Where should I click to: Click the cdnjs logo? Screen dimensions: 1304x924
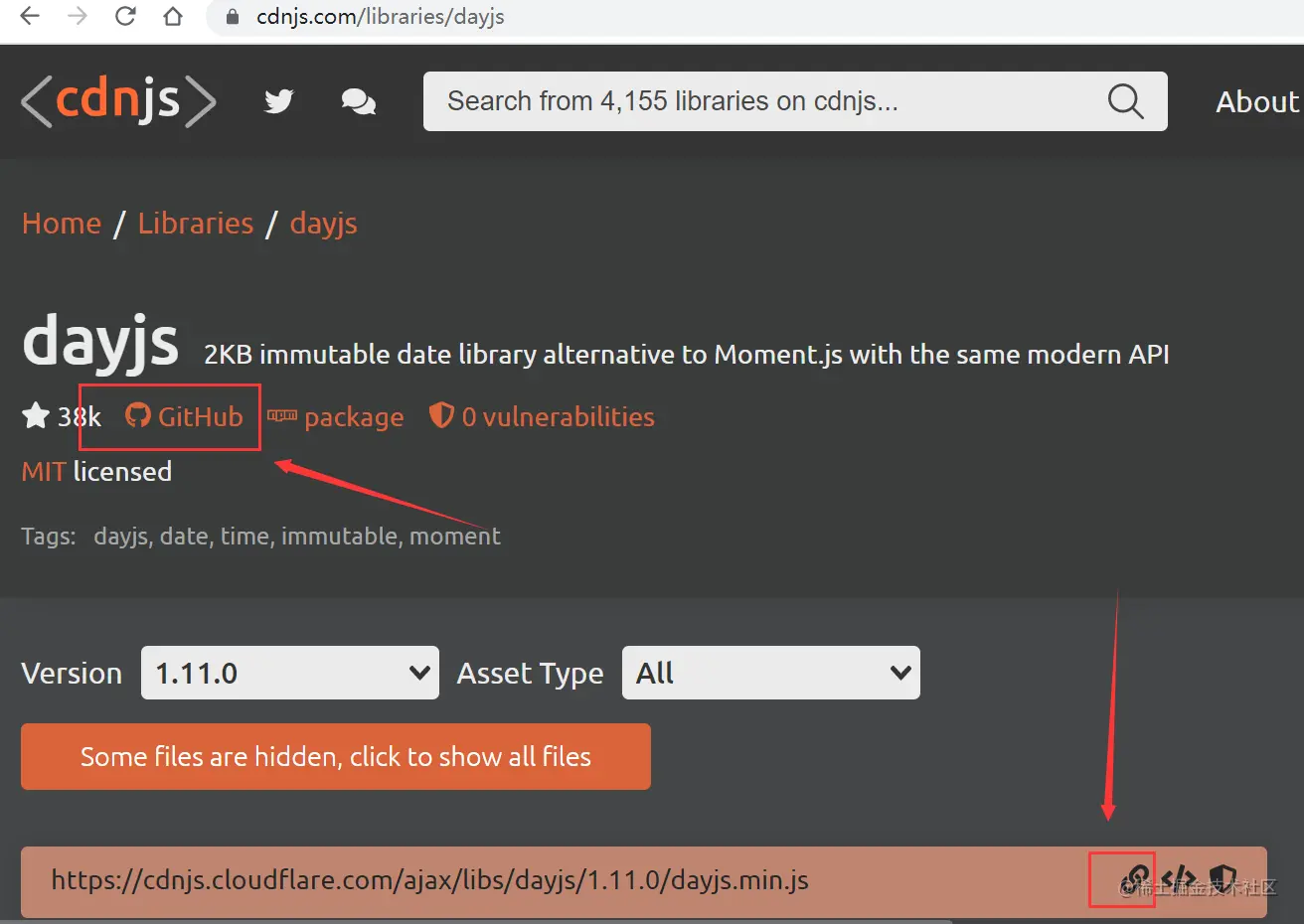pyautogui.click(x=118, y=100)
